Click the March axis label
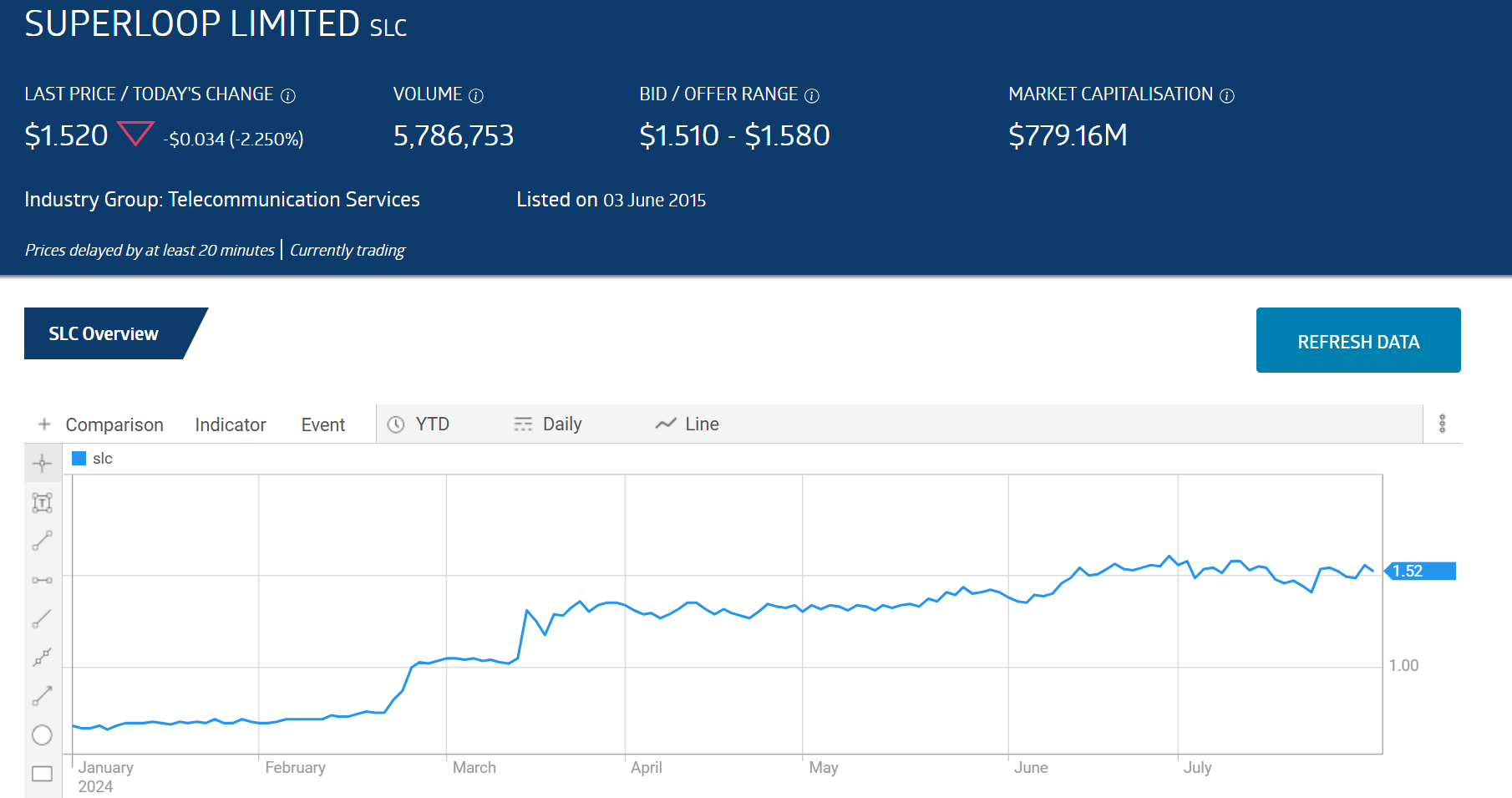 [x=474, y=767]
